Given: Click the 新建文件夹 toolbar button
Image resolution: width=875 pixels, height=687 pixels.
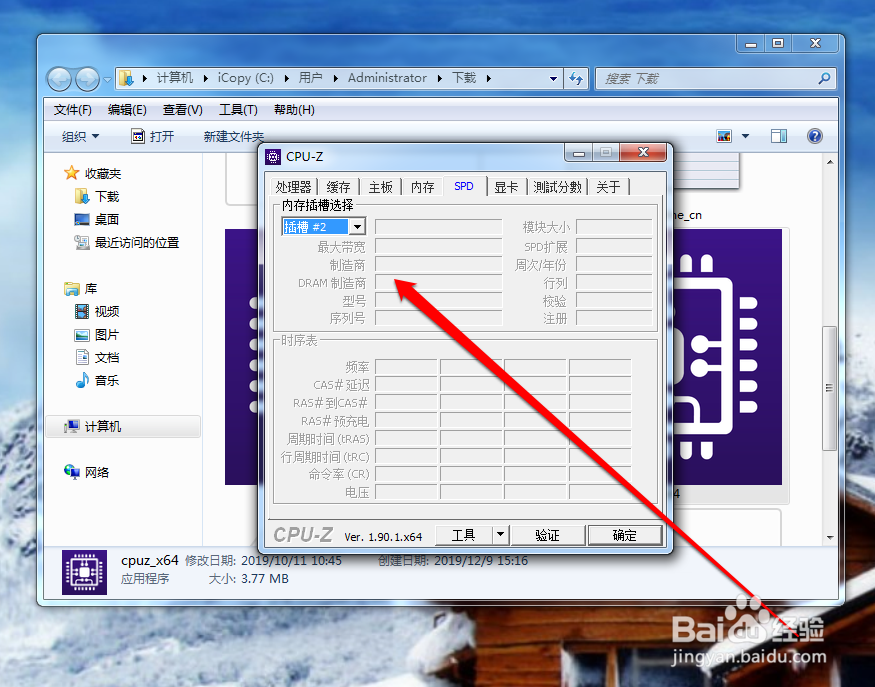Looking at the screenshot, I should click(233, 136).
